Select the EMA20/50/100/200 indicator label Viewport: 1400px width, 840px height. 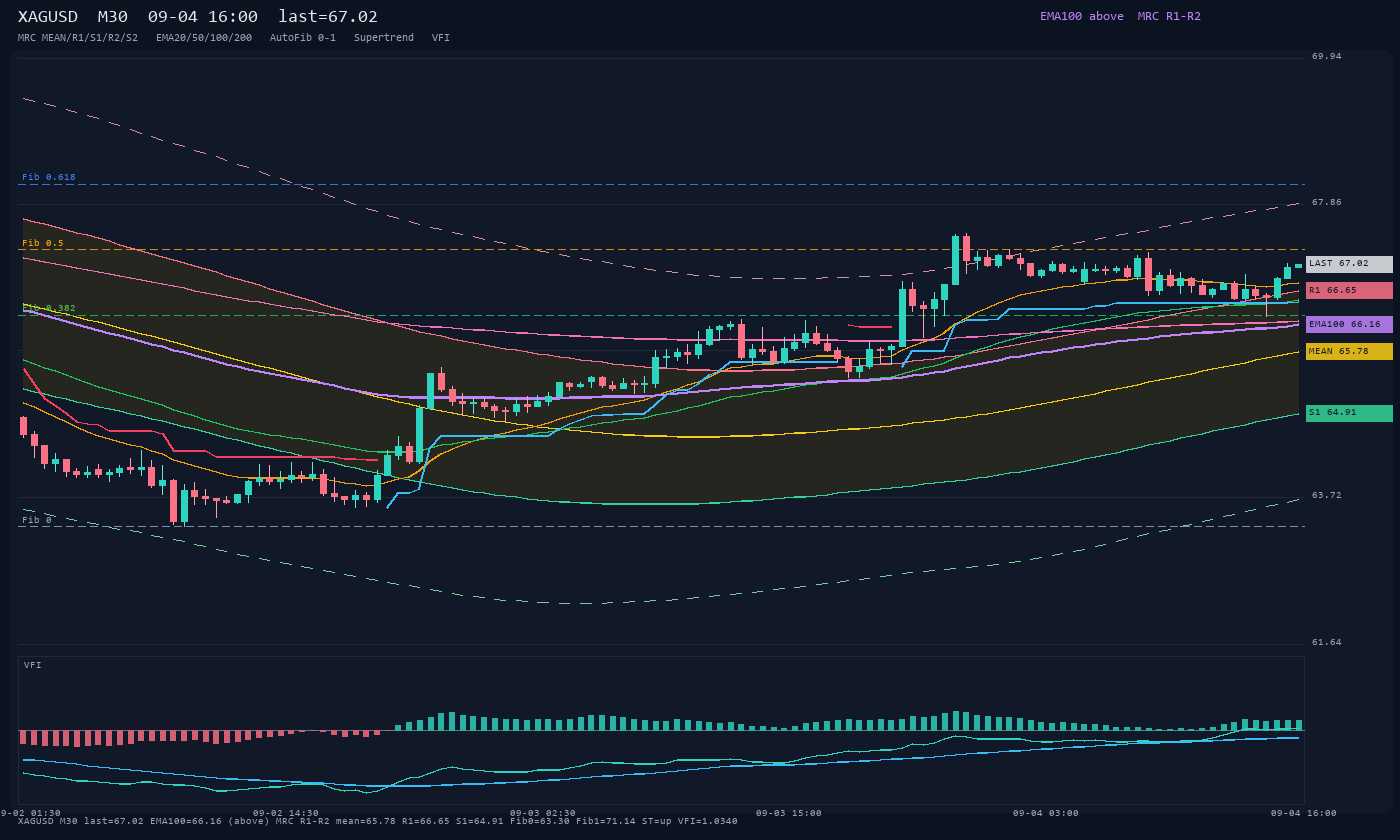click(204, 38)
